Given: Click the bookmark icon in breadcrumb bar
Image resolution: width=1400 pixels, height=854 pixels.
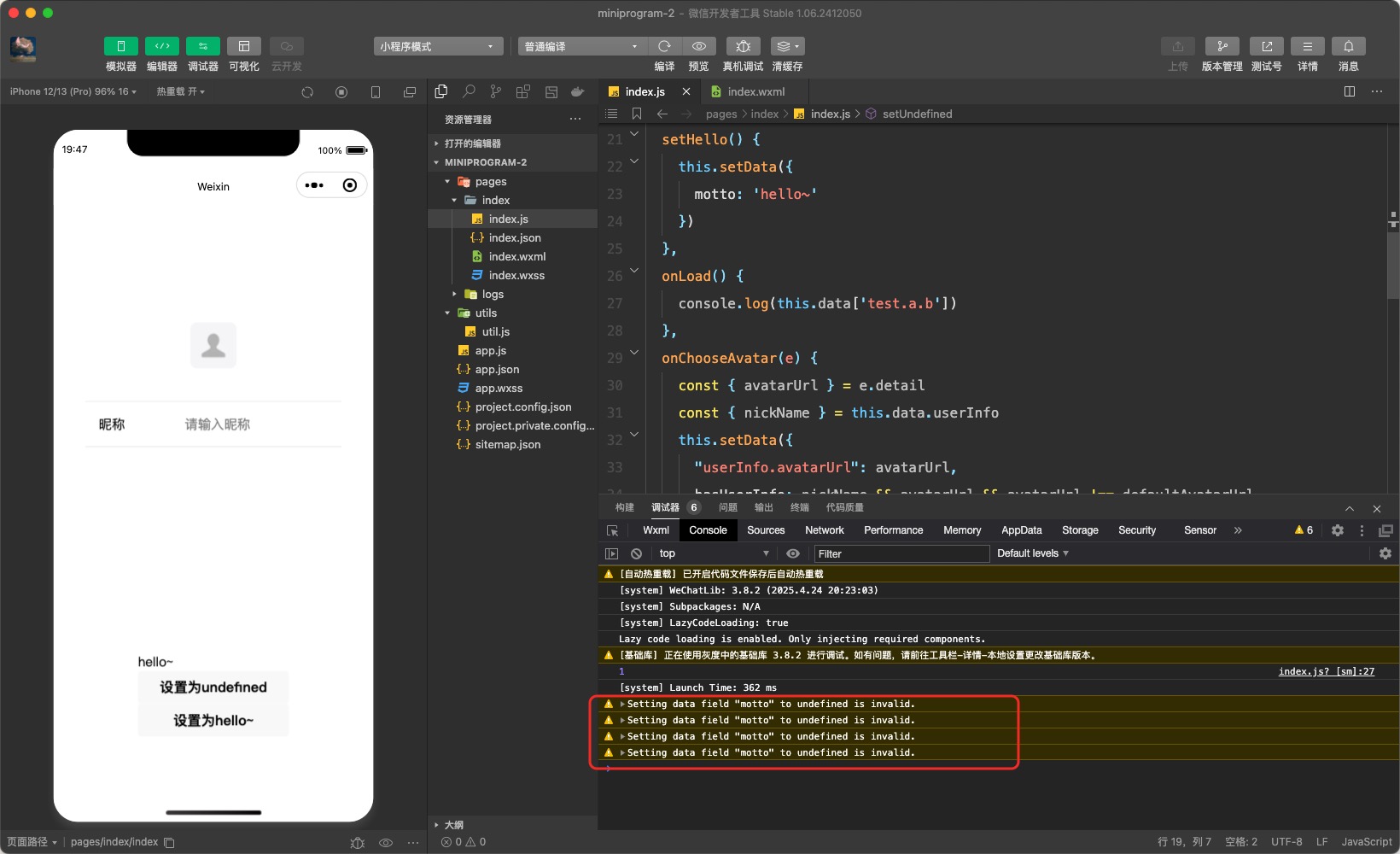Looking at the screenshot, I should pos(637,114).
